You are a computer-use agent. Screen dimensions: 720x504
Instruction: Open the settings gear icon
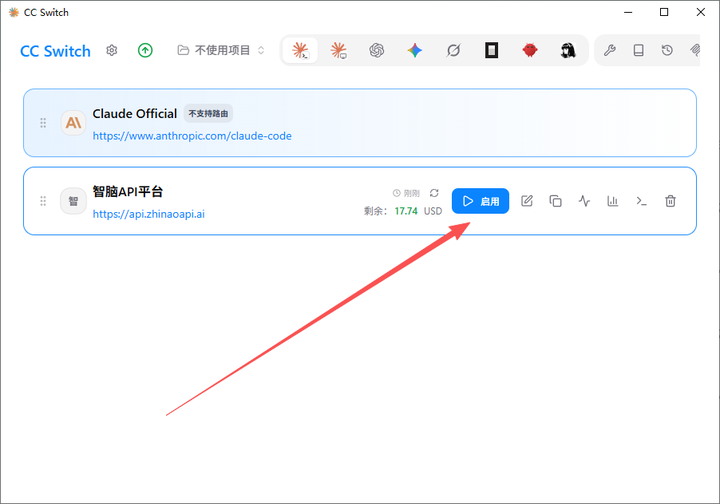pyautogui.click(x=112, y=50)
